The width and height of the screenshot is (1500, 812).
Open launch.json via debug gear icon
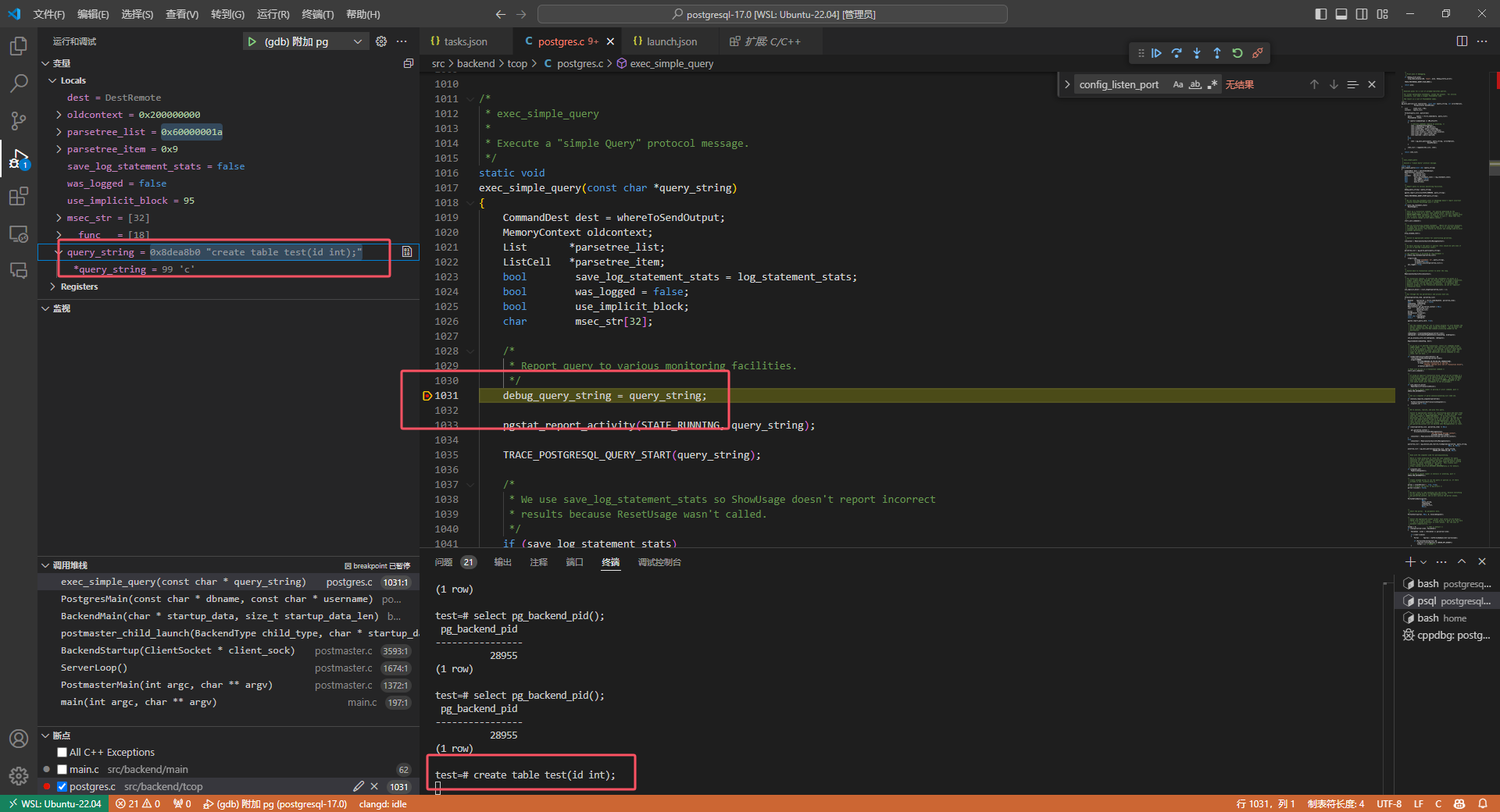click(x=381, y=41)
